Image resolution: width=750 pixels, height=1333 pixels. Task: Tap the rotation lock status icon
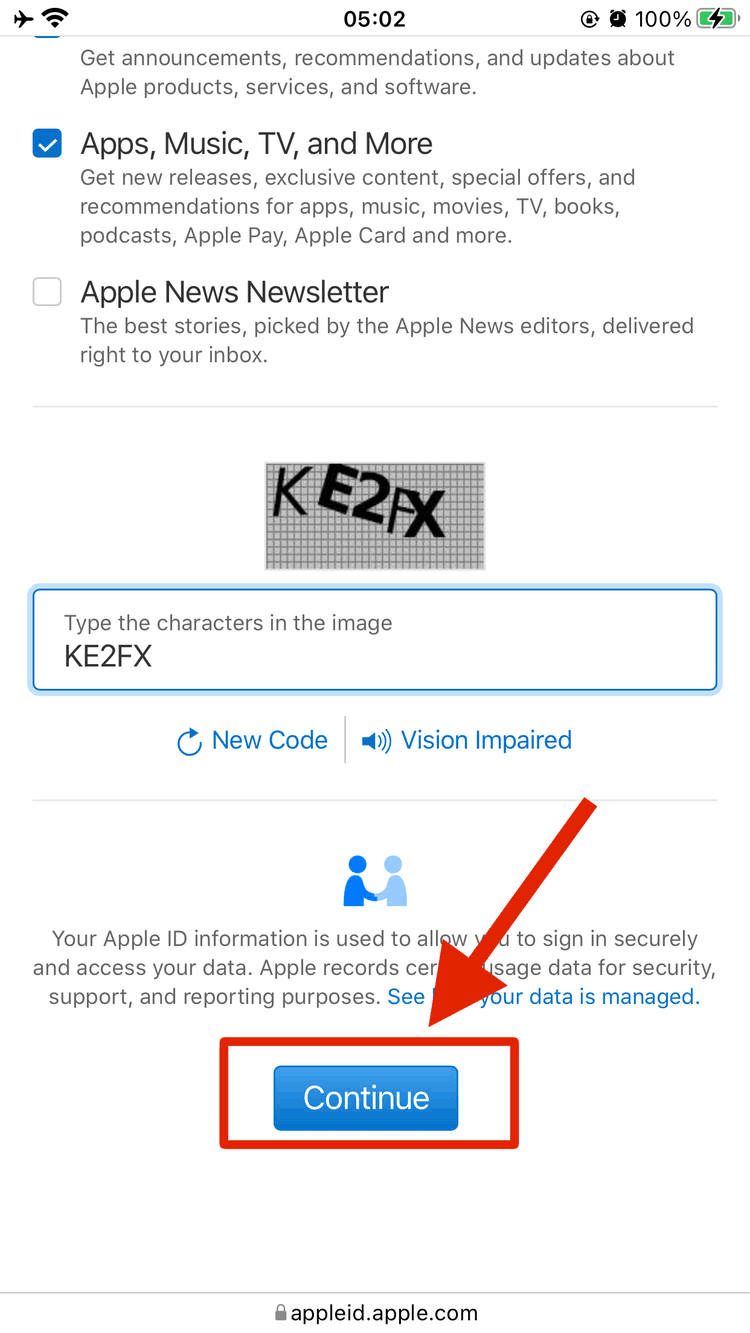(x=589, y=18)
